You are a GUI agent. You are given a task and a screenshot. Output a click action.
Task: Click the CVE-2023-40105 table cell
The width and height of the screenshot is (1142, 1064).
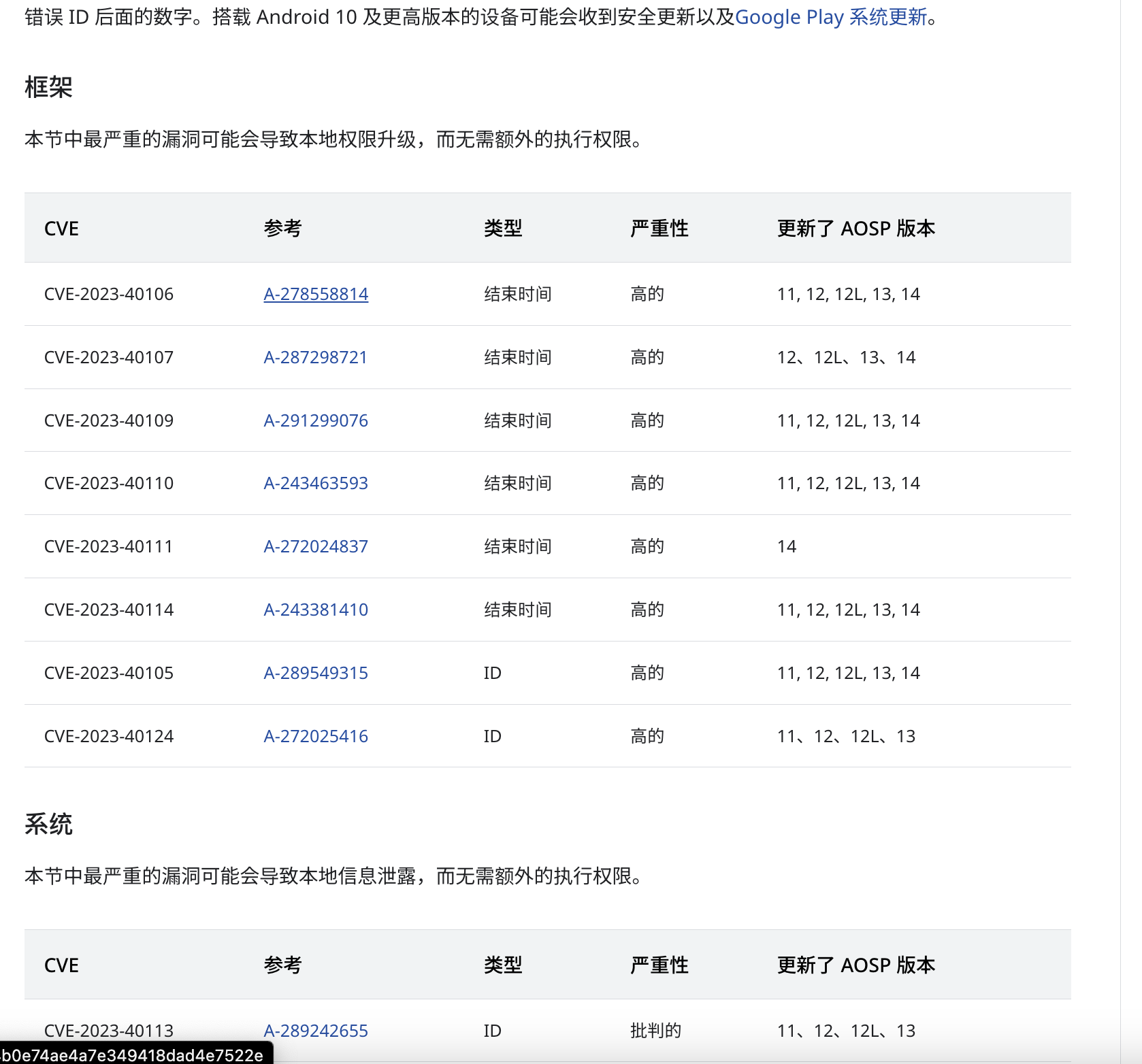(x=109, y=673)
